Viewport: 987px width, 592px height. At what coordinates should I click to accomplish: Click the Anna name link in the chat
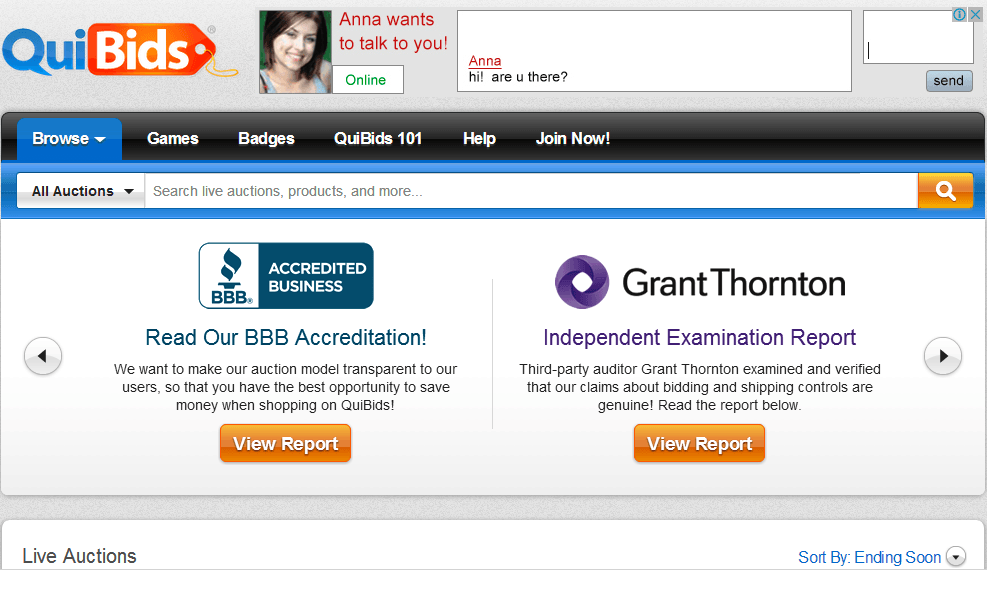[485, 61]
